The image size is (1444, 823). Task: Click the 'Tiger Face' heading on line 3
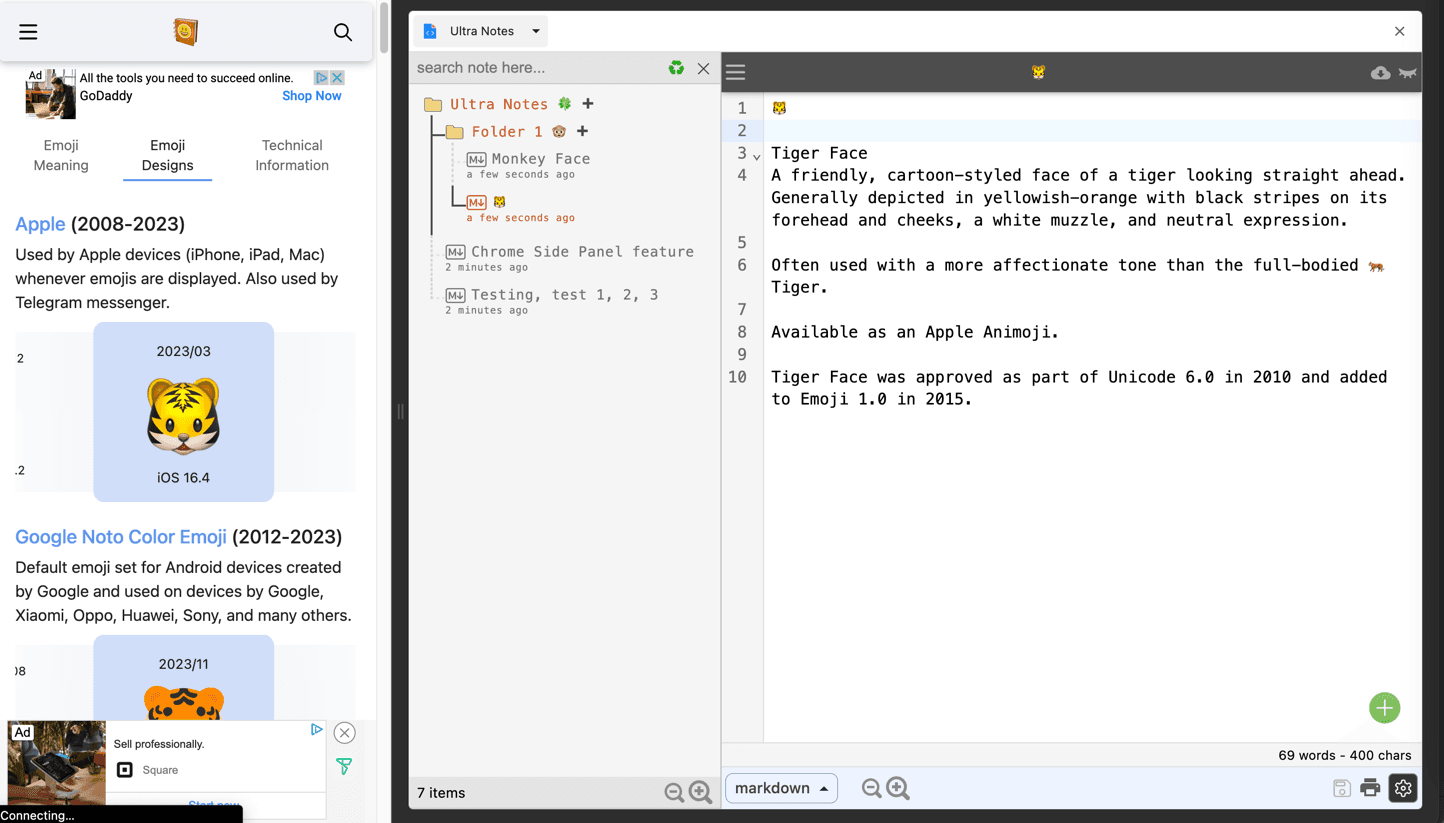pyautogui.click(x=819, y=153)
